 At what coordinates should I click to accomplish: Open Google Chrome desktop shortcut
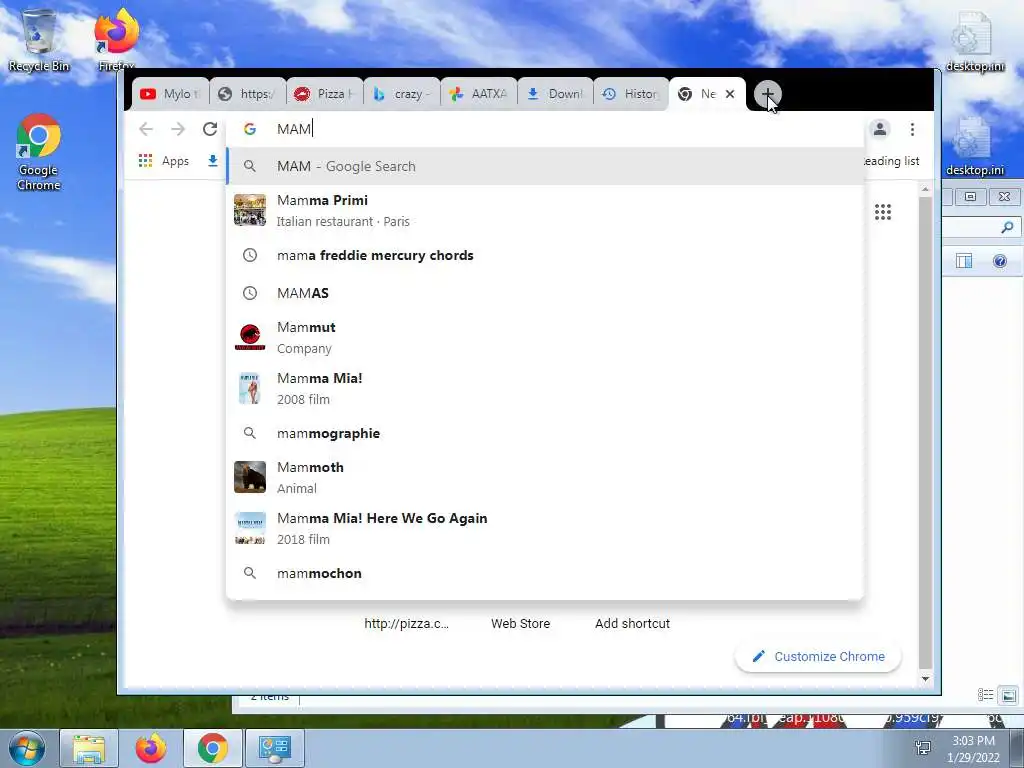tap(39, 153)
